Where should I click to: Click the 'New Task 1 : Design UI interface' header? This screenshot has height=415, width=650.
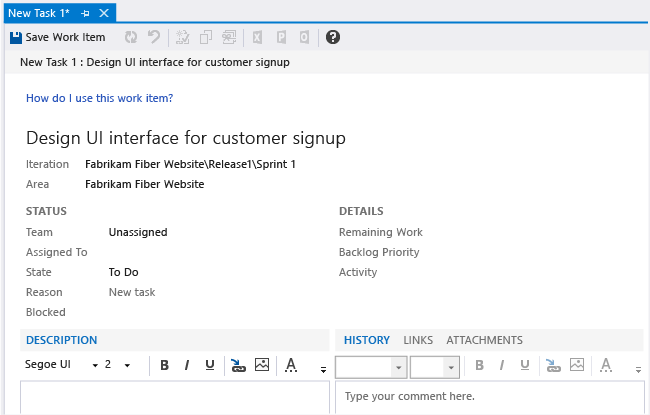[x=155, y=62]
